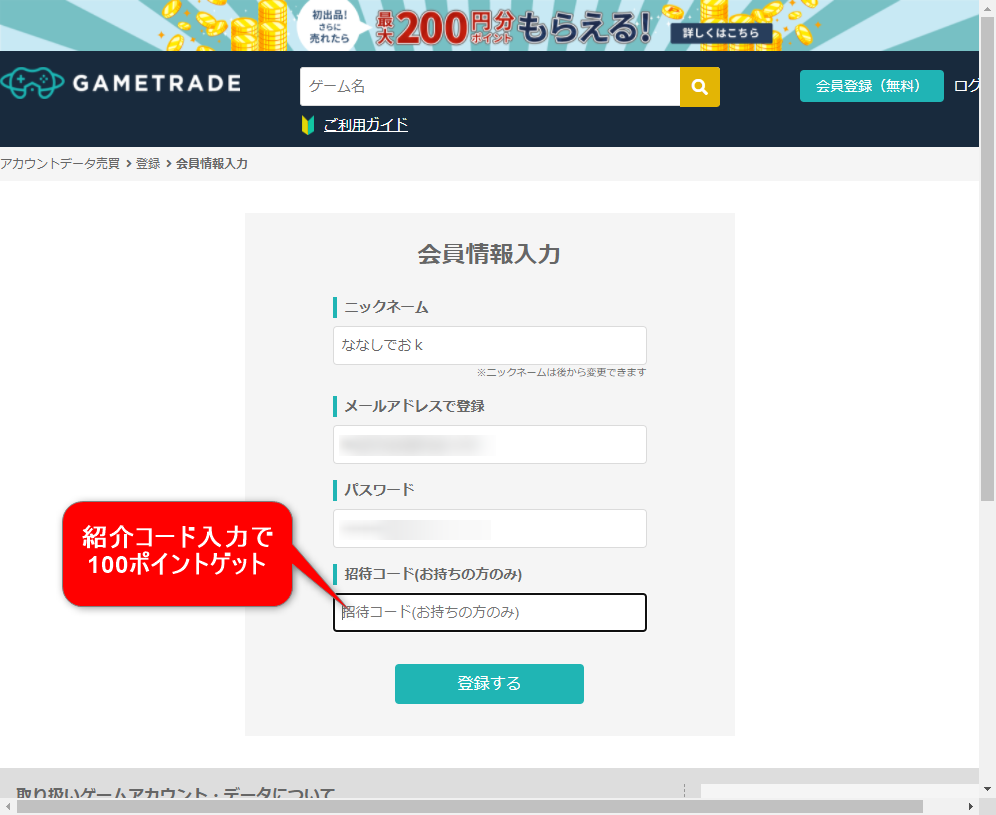The height and width of the screenshot is (815, 996).
Task: Click the 会員情報入力 breadcrumb entry
Action: click(211, 161)
